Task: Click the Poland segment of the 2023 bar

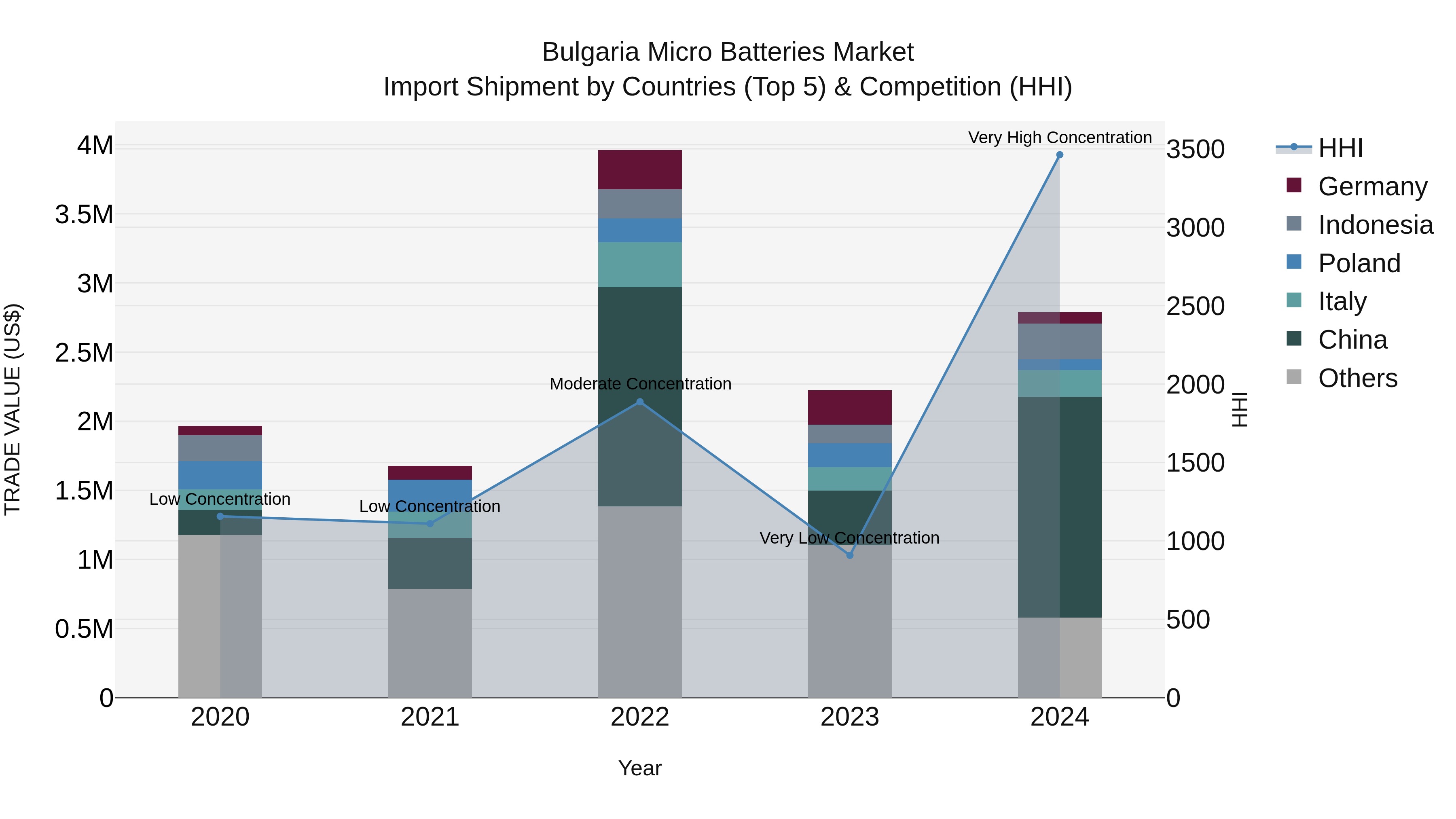Action: tap(850, 455)
